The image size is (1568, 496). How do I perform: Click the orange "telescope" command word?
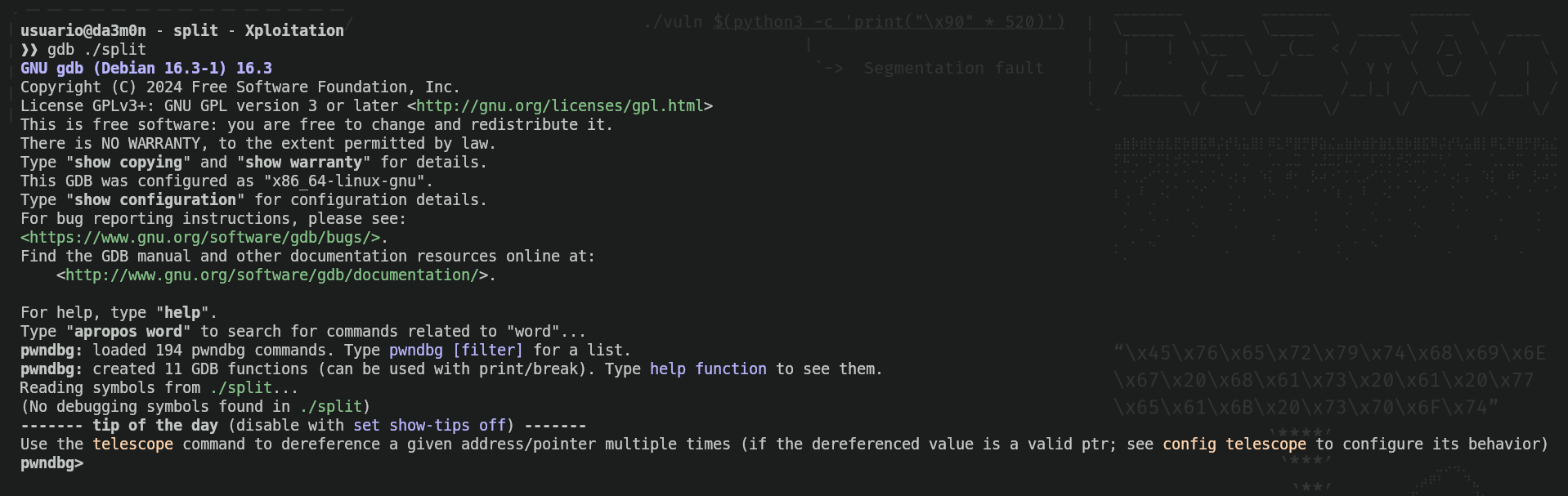click(132, 445)
